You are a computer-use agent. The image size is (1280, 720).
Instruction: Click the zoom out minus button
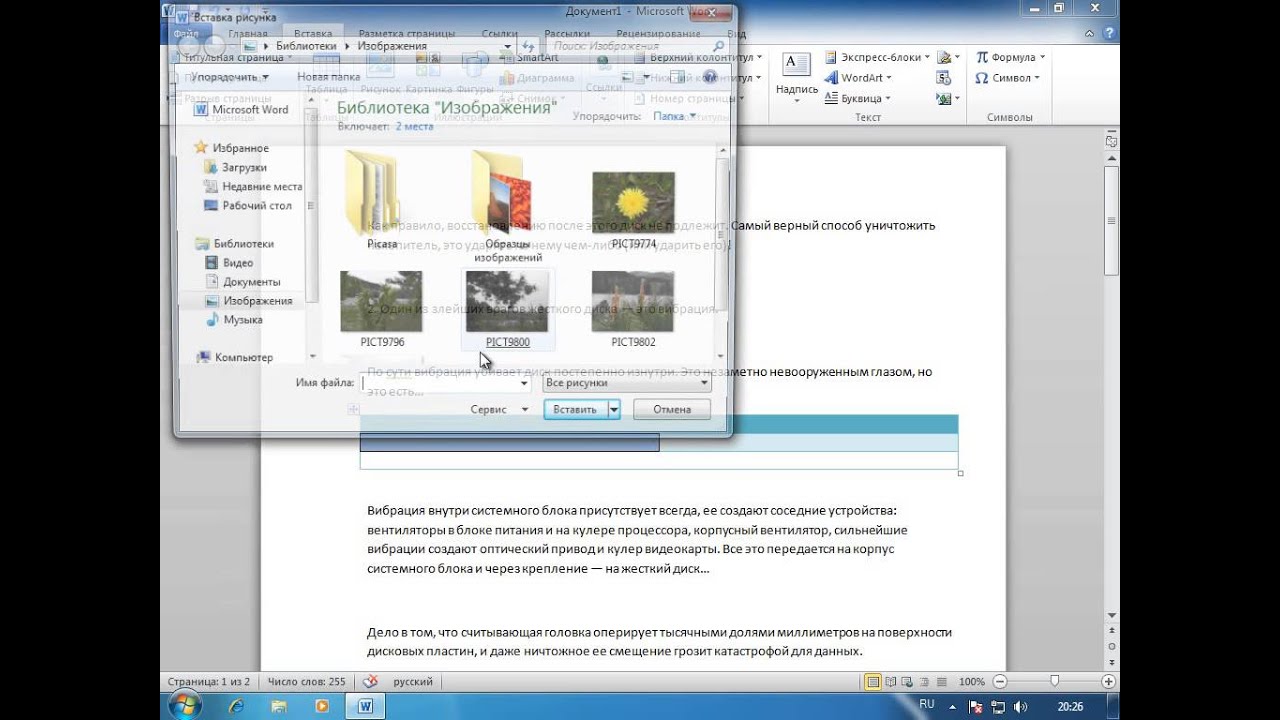[x=998, y=681]
